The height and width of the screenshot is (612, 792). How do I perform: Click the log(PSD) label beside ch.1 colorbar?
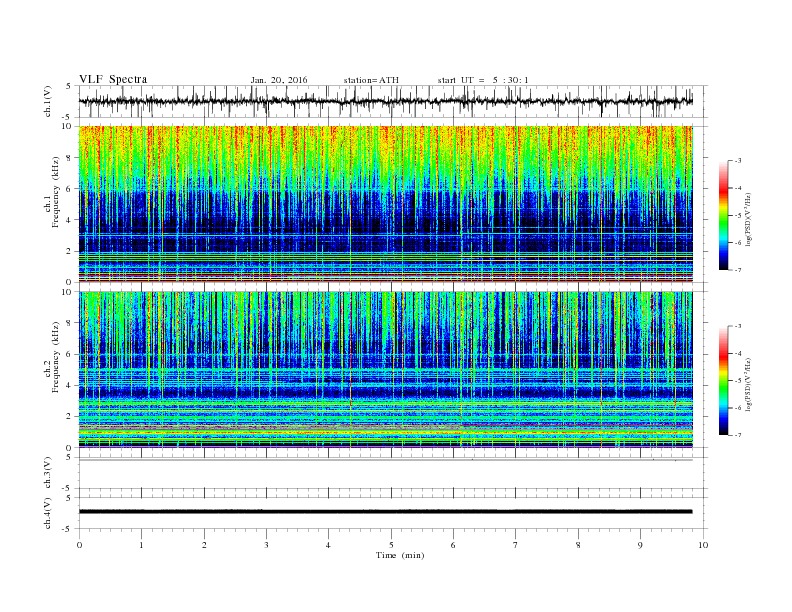(748, 219)
